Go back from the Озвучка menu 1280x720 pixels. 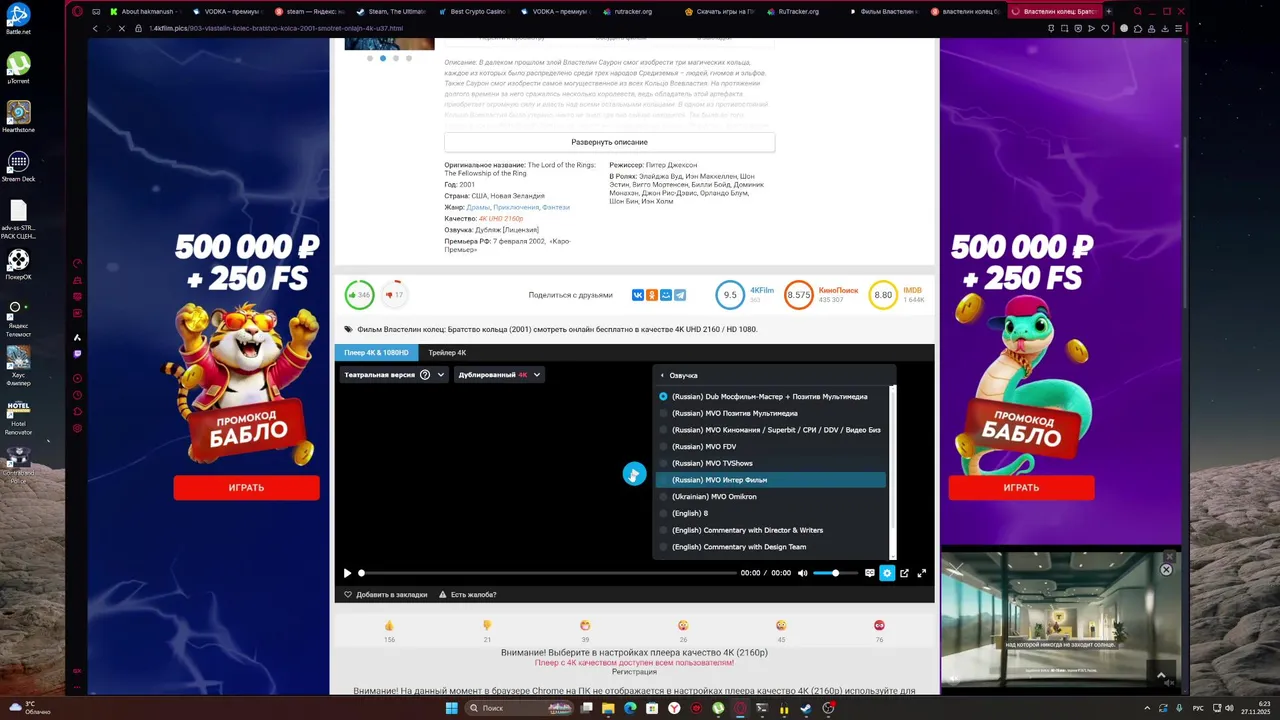(x=679, y=375)
